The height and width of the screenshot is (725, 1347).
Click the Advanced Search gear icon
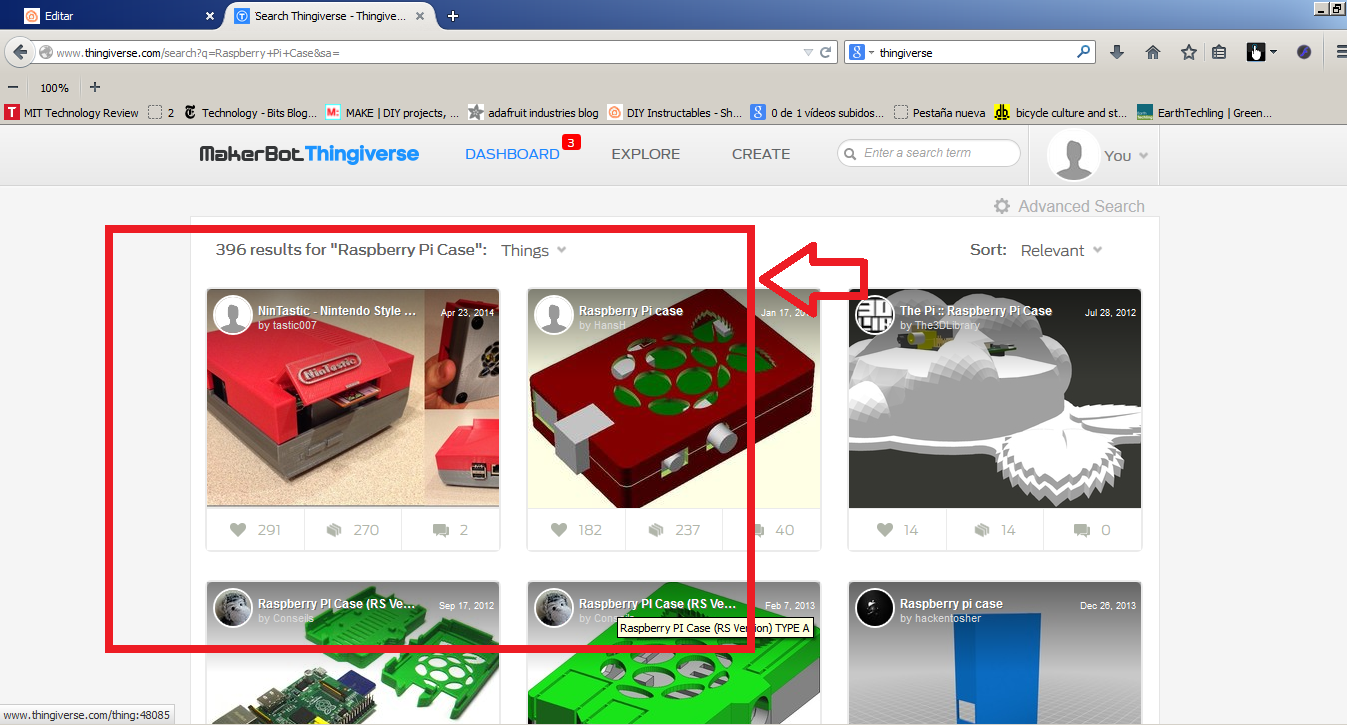(x=1002, y=206)
